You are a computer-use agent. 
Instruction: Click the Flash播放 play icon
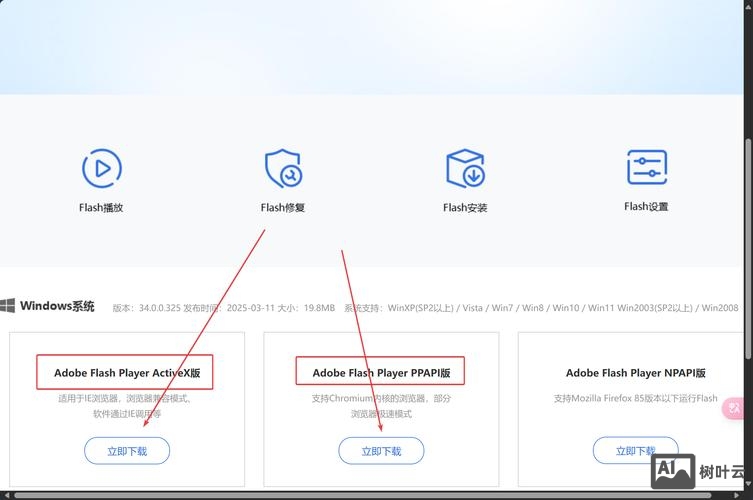tap(101, 168)
